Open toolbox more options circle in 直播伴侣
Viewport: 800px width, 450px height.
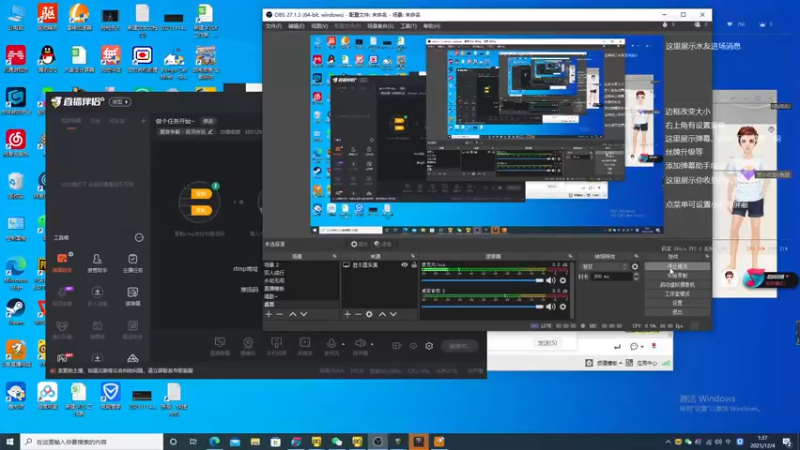(x=139, y=238)
